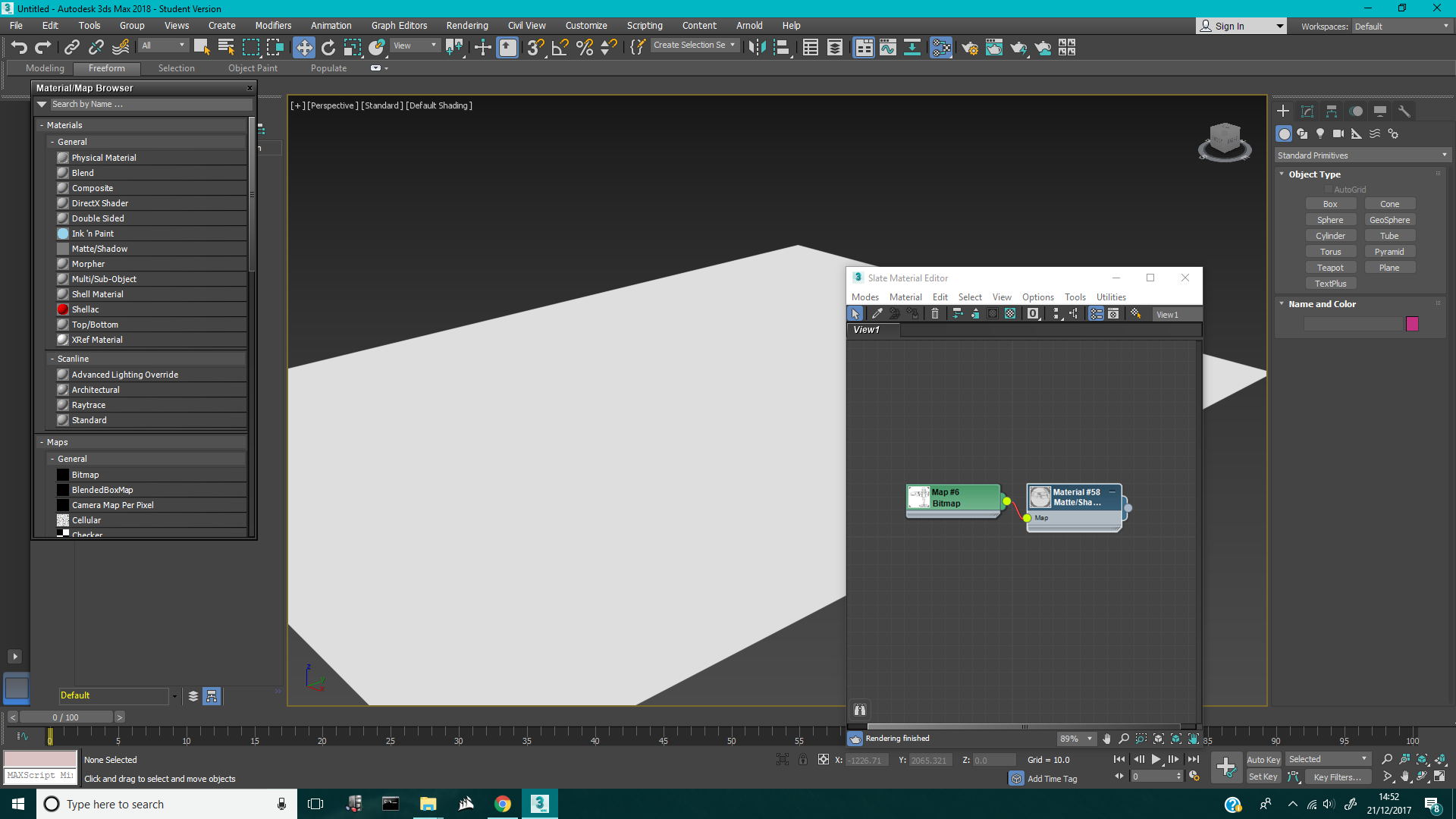Open the Utilities wrench panel icon
This screenshot has height=819, width=1456.
coord(1404,111)
